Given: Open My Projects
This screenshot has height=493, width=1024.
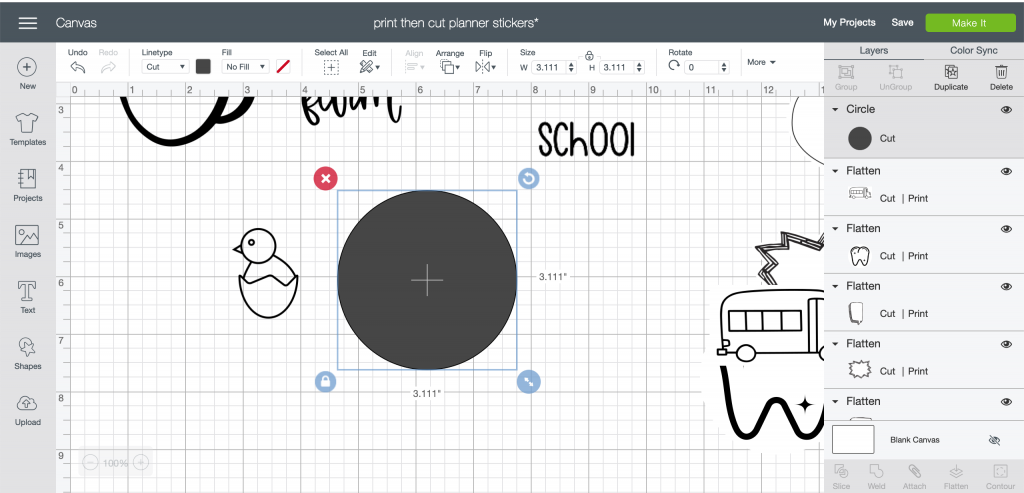Looking at the screenshot, I should click(x=849, y=22).
